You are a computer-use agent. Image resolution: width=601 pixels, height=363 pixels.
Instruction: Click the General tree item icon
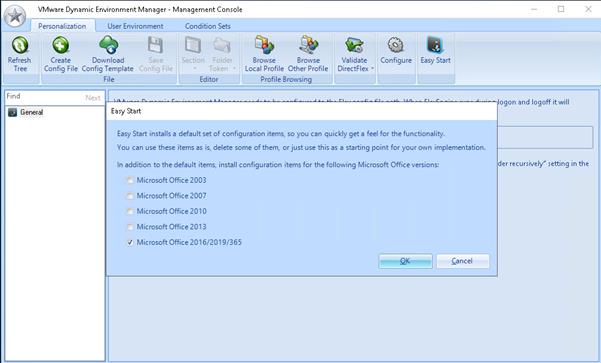(x=13, y=112)
